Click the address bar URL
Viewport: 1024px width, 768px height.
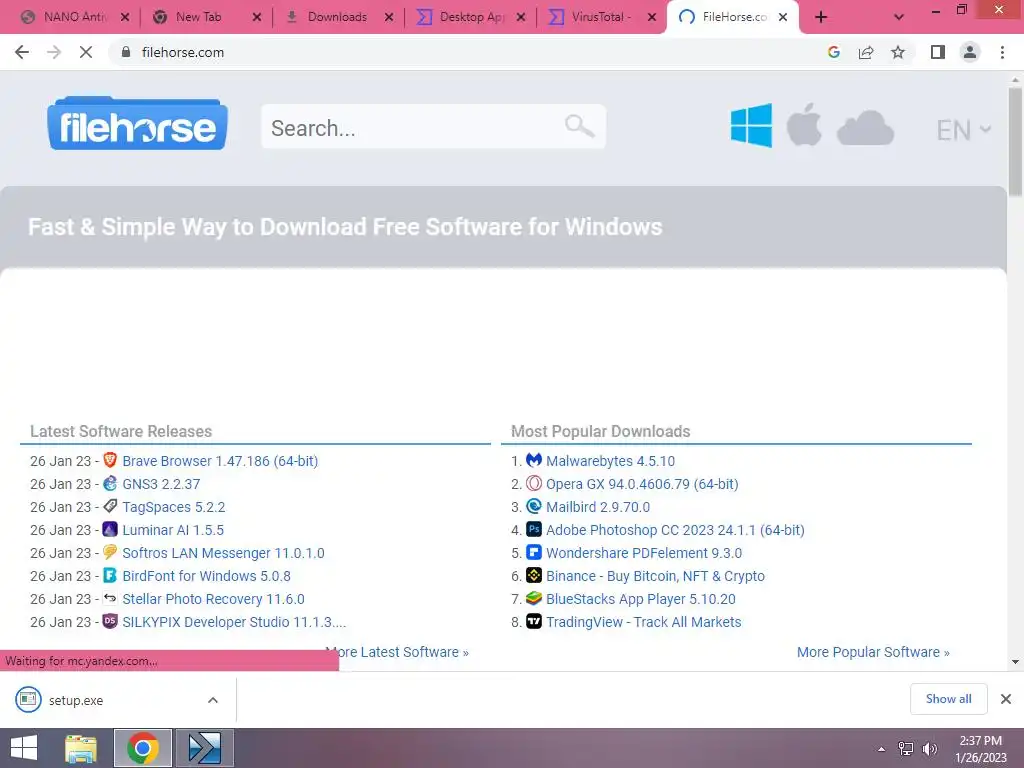click(183, 52)
